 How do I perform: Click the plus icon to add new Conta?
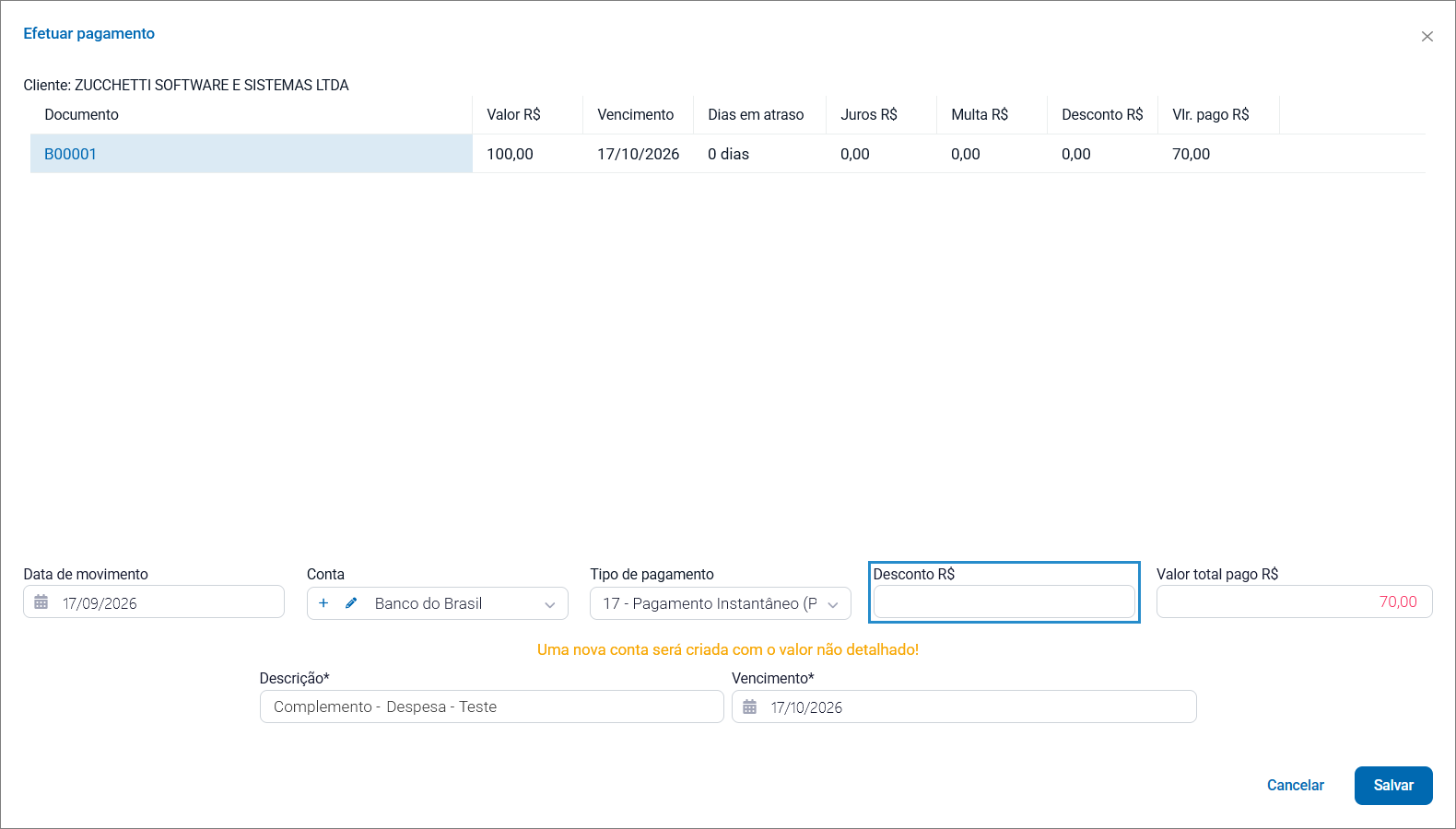[x=323, y=603]
